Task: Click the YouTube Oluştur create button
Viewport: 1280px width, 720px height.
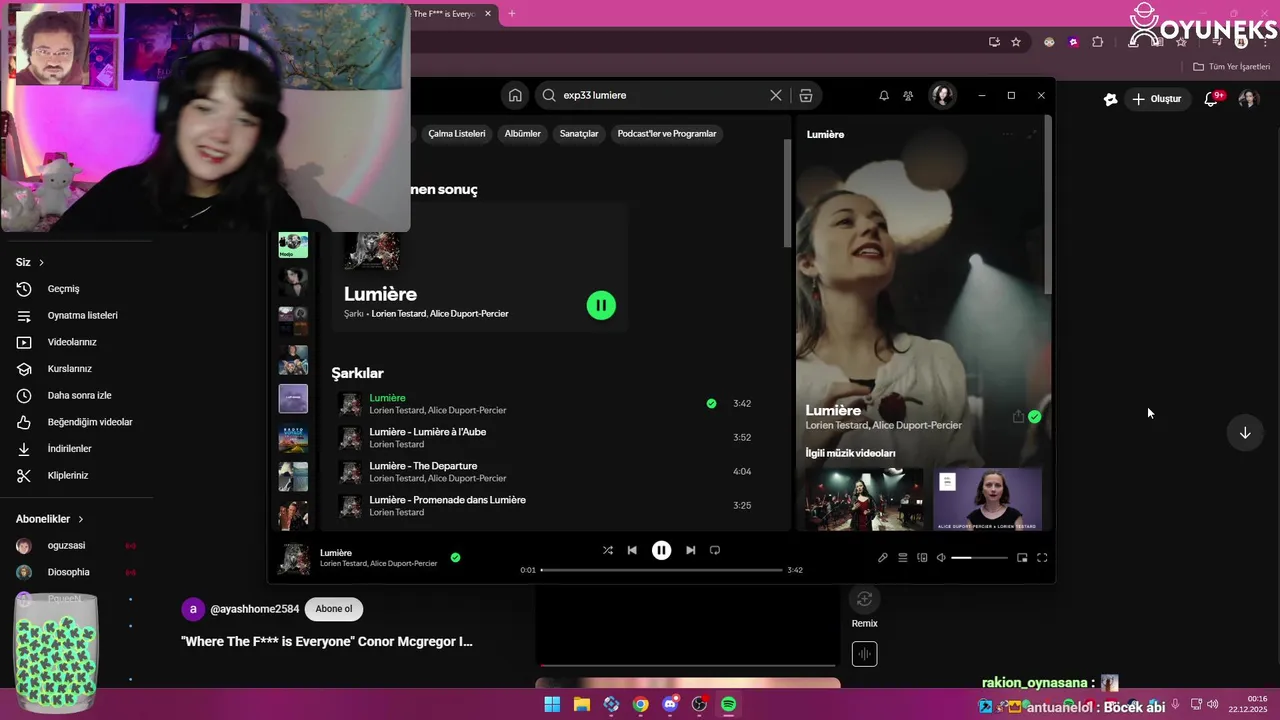Action: [x=1157, y=99]
